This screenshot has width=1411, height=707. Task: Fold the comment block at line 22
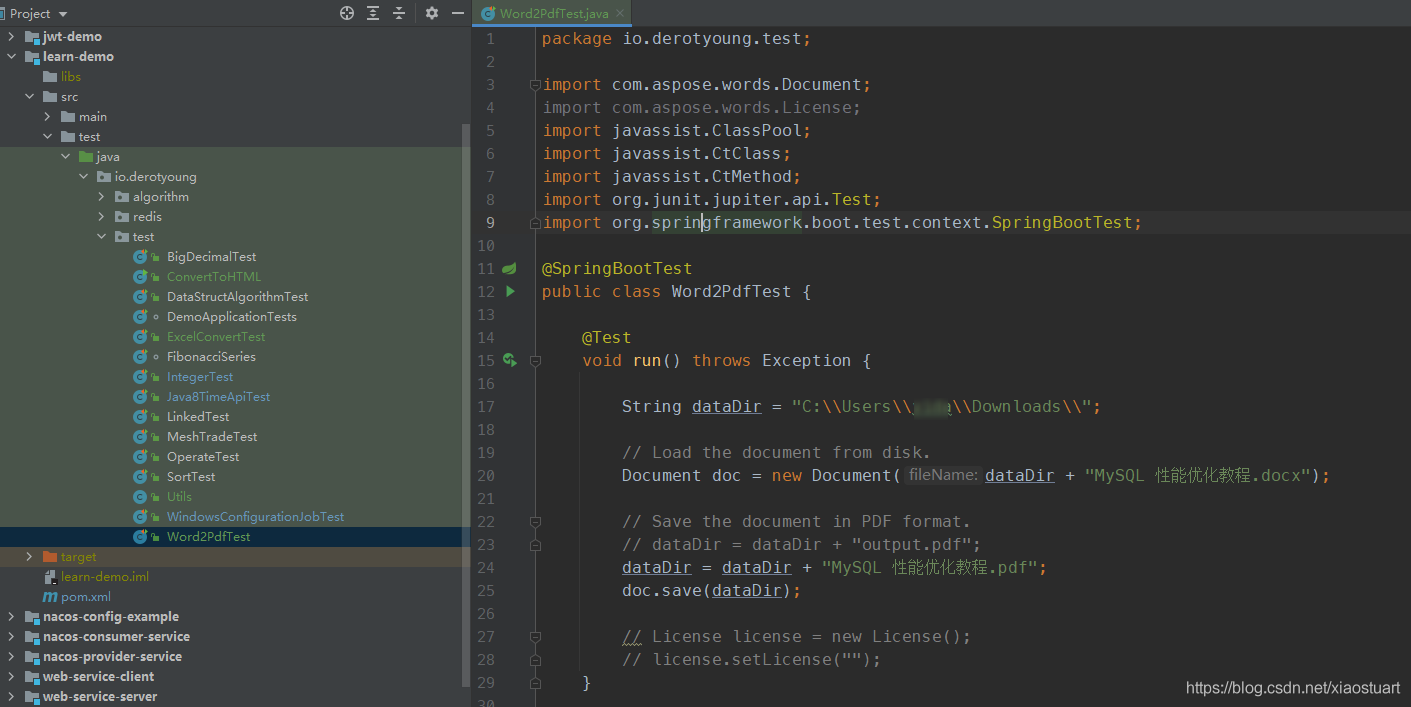pos(535,522)
